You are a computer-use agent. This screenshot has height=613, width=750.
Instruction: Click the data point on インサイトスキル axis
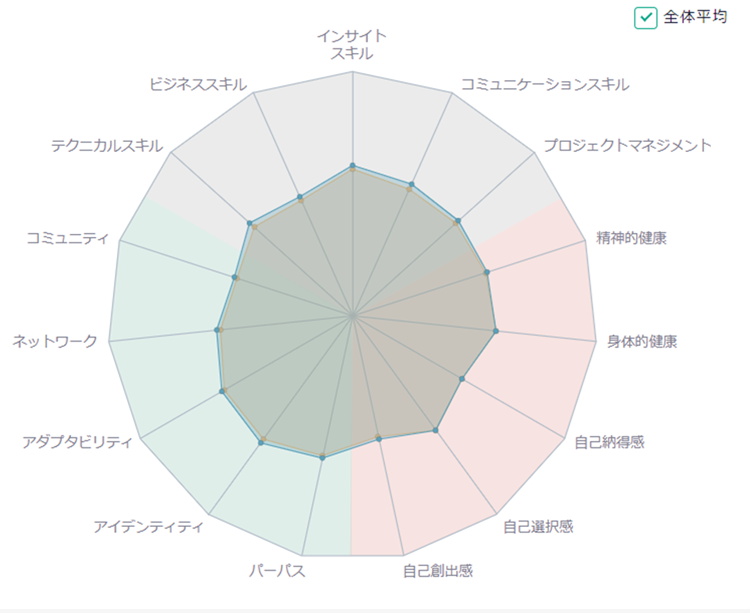coord(353,165)
